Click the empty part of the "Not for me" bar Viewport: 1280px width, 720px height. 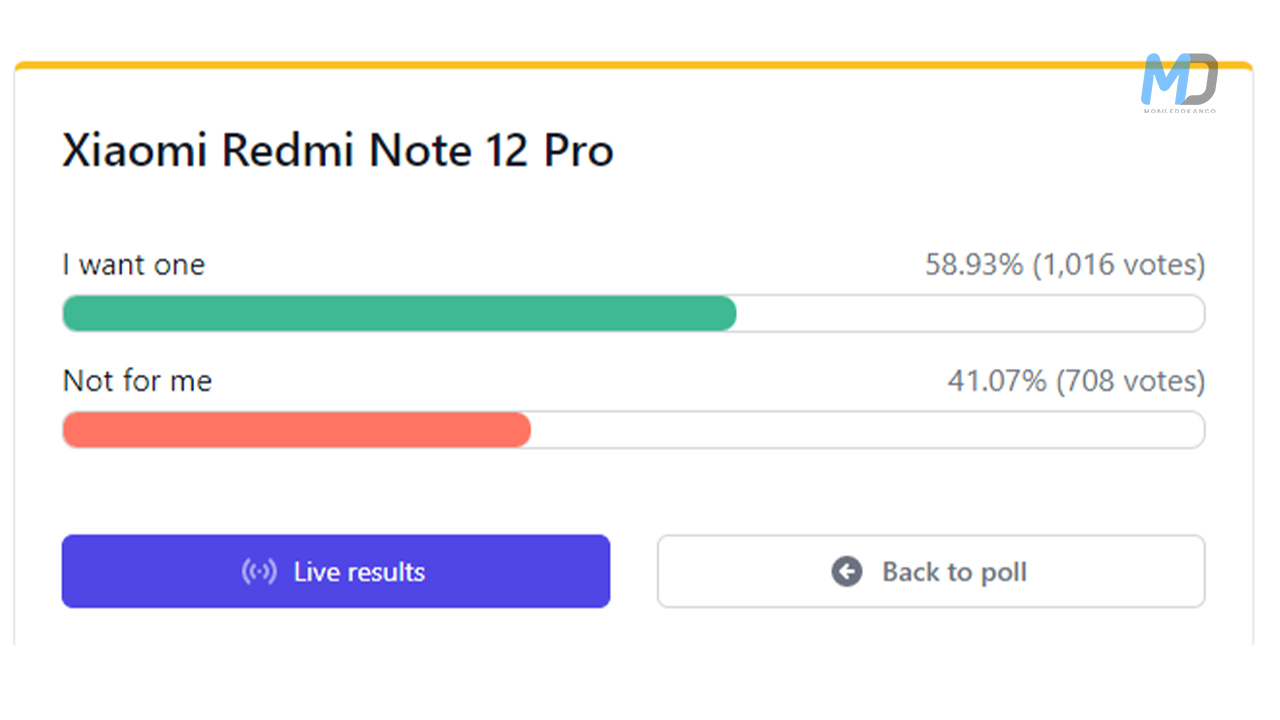click(x=866, y=430)
